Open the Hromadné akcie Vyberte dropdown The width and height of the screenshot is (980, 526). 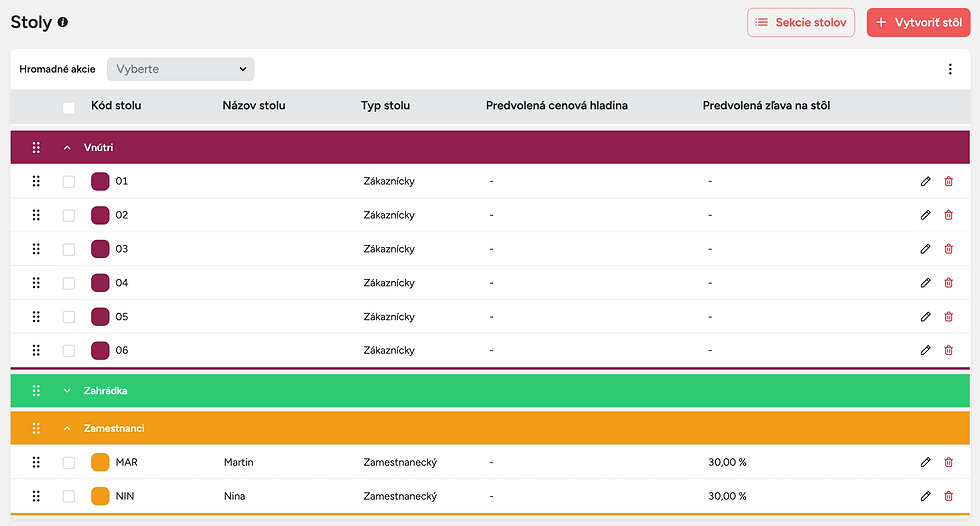[181, 69]
